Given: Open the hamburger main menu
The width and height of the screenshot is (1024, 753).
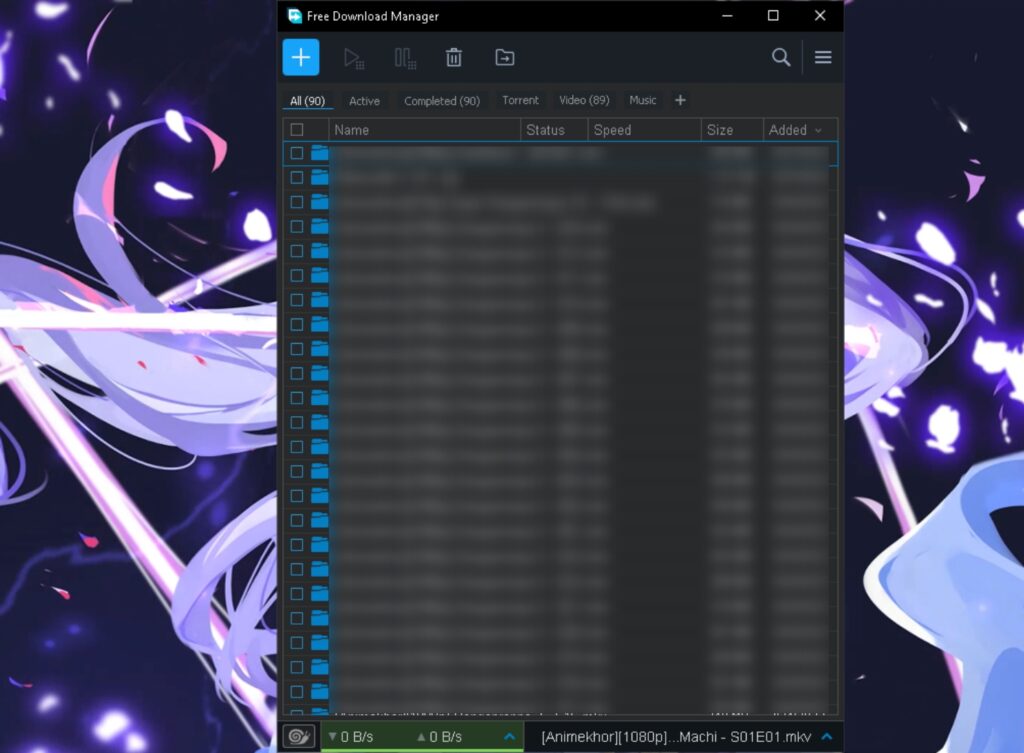Looking at the screenshot, I should pyautogui.click(x=823, y=57).
